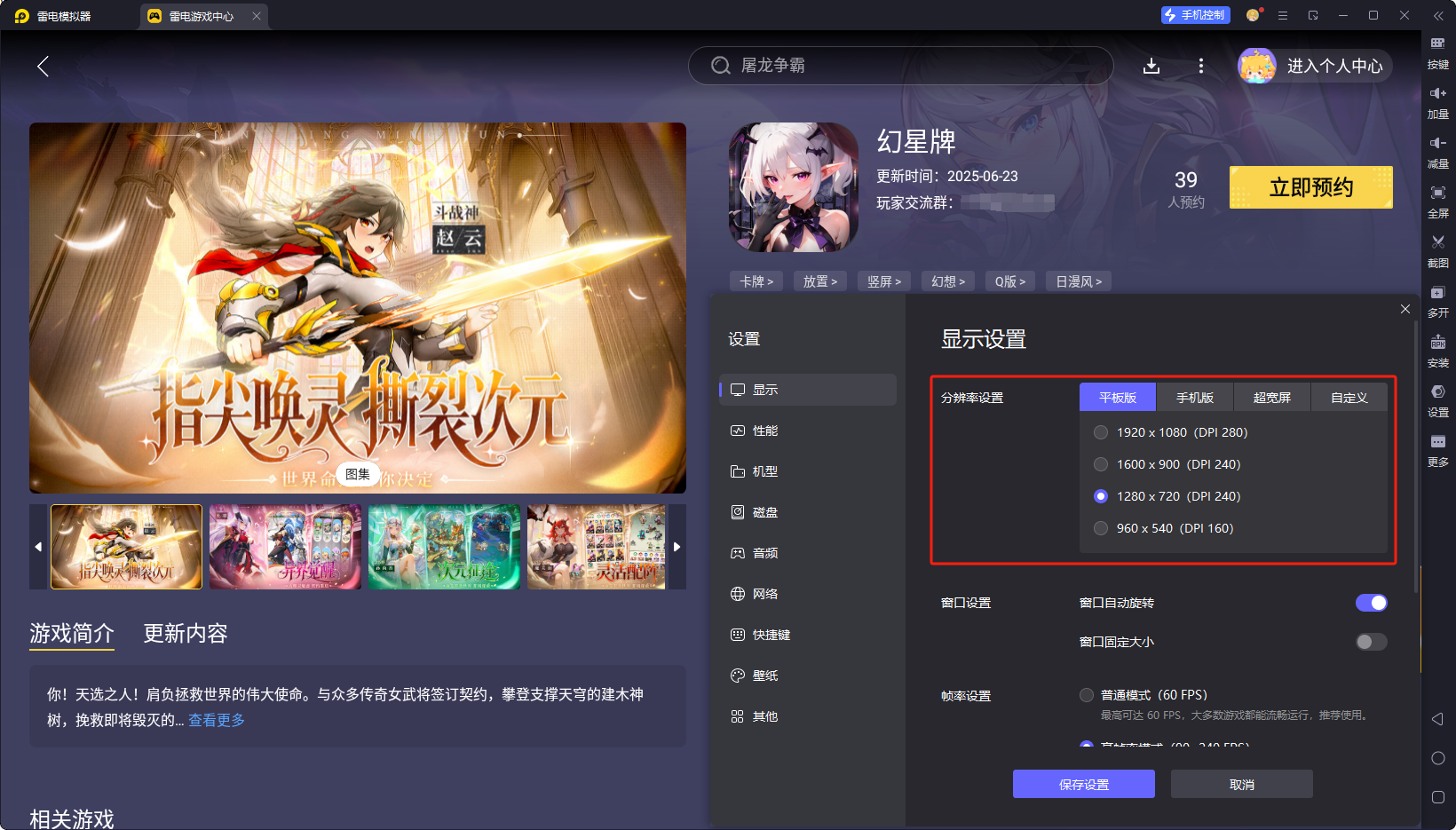Image resolution: width=1456 pixels, height=830 pixels.
Task: Switch to the 自定义 resolution tab
Action: tap(1349, 398)
